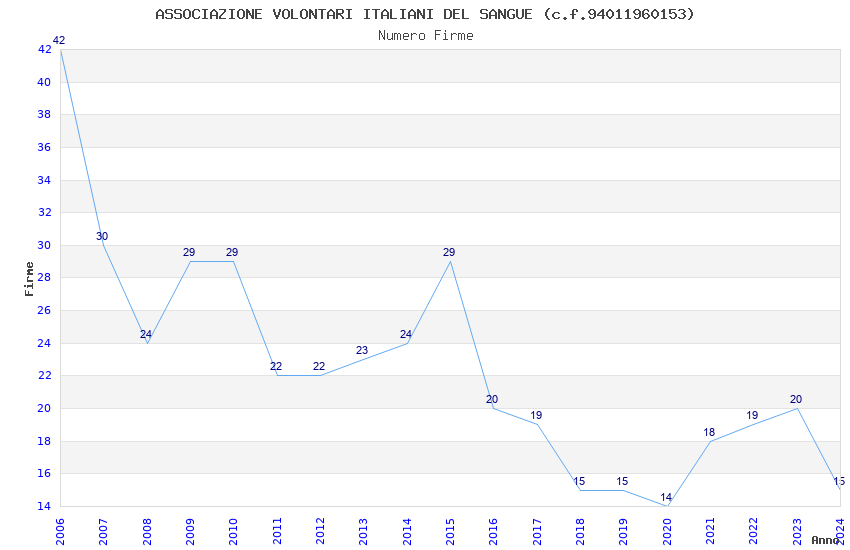Click the y-axis tick value 36
This screenshot has height=550, width=850.
[x=44, y=147]
